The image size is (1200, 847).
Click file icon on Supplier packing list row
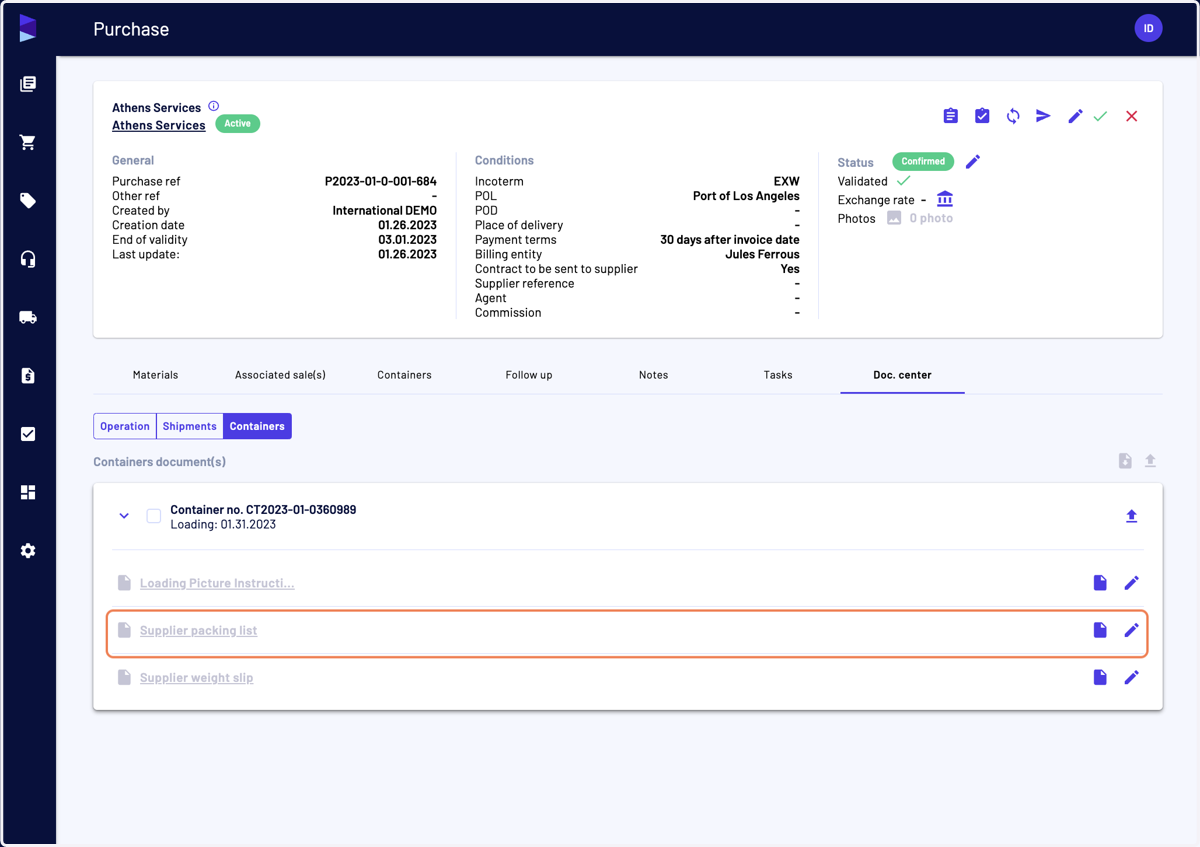click(x=1100, y=630)
